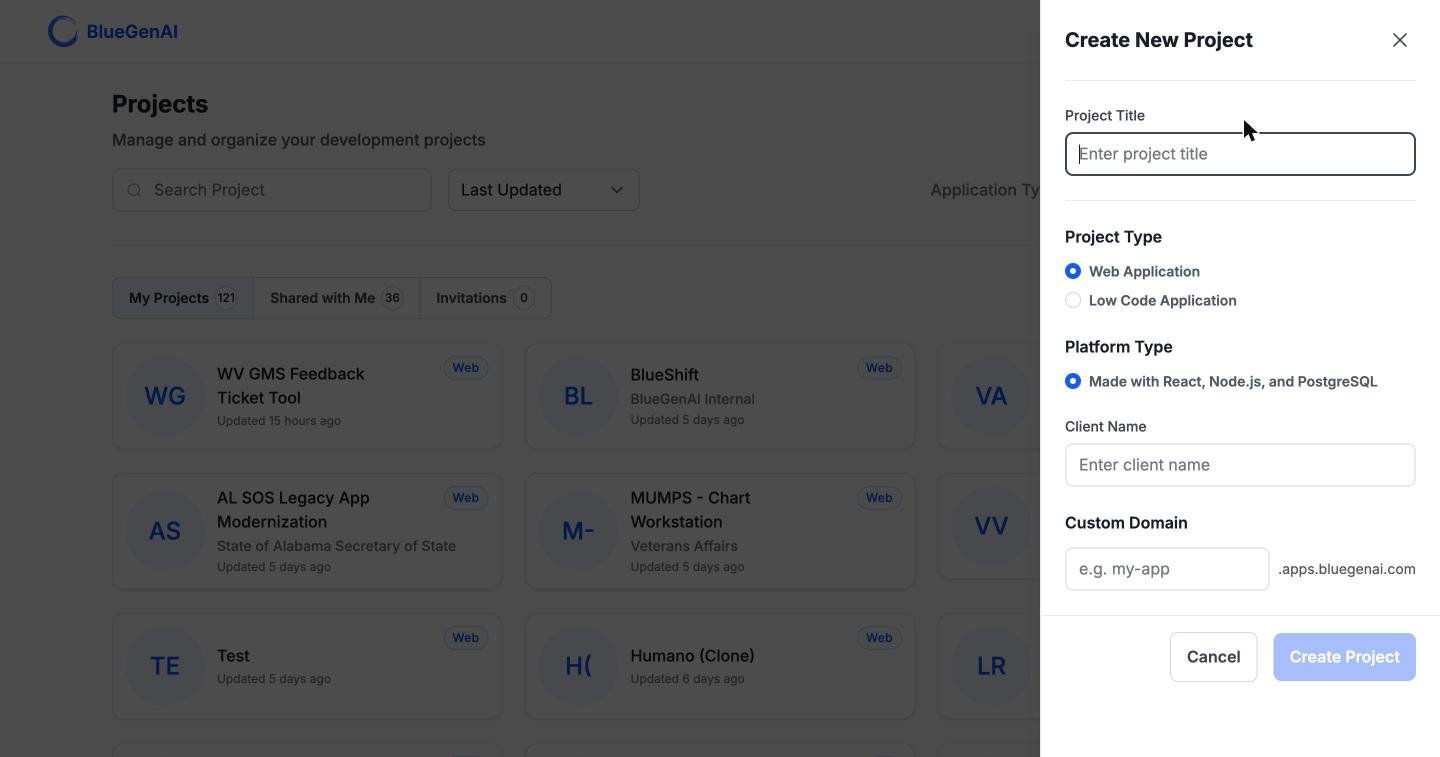
Task: Click the Veterans Affairs subtitle
Action: (684, 546)
